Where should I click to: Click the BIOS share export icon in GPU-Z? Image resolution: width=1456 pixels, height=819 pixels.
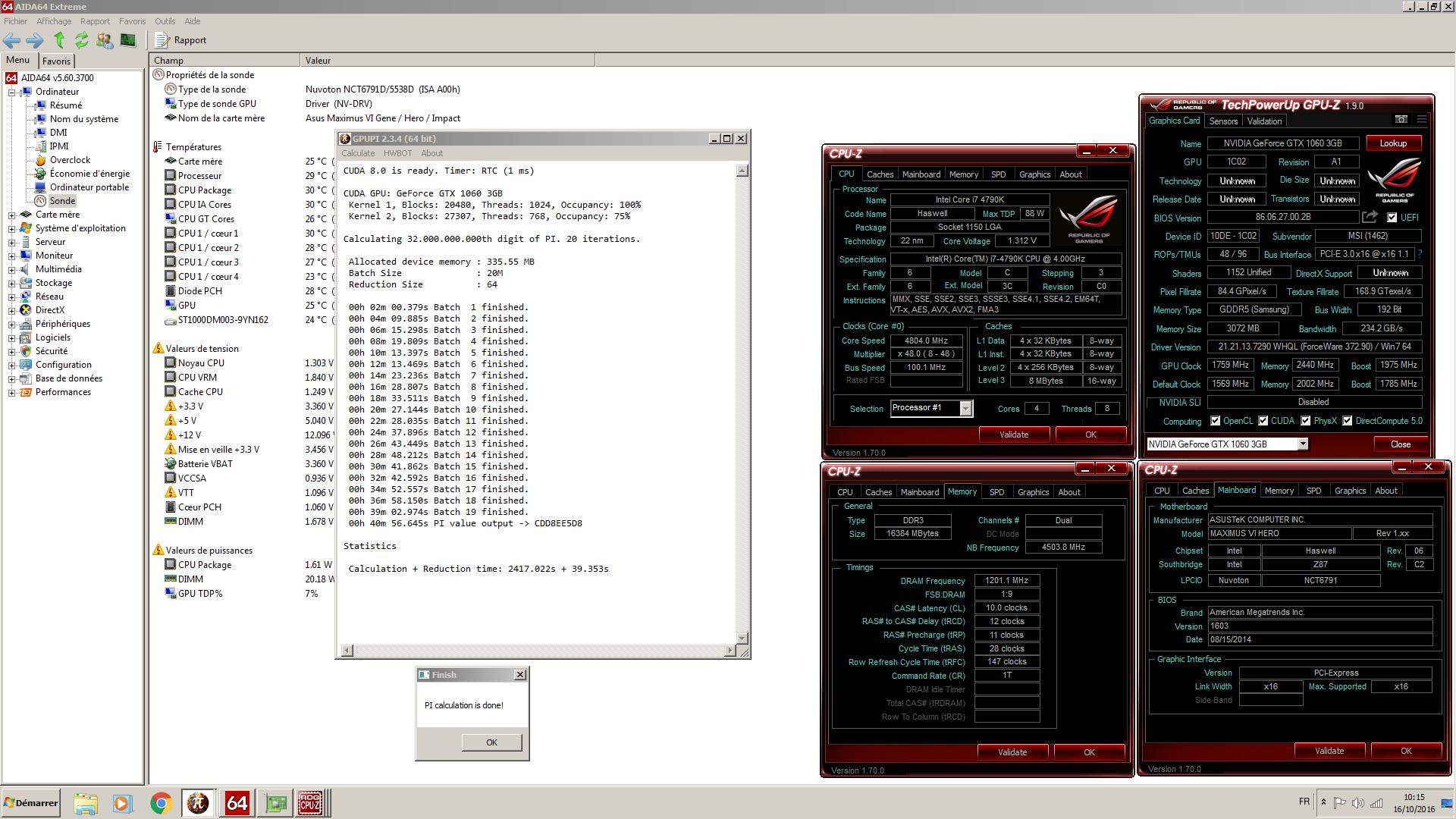[x=1370, y=217]
